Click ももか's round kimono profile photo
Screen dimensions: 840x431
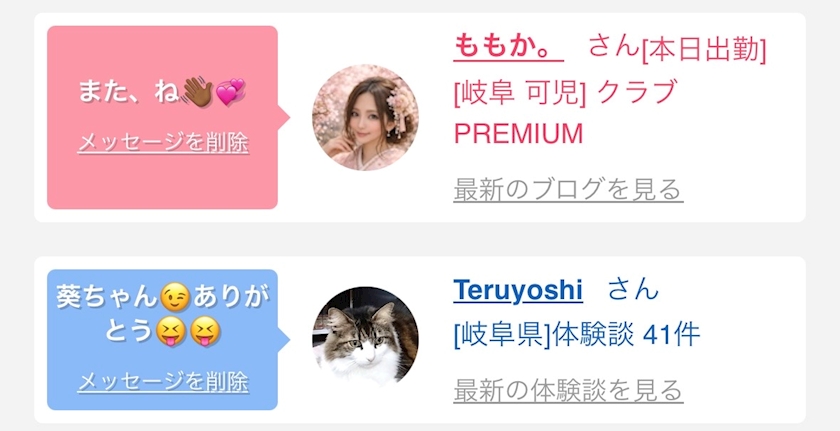coord(365,117)
